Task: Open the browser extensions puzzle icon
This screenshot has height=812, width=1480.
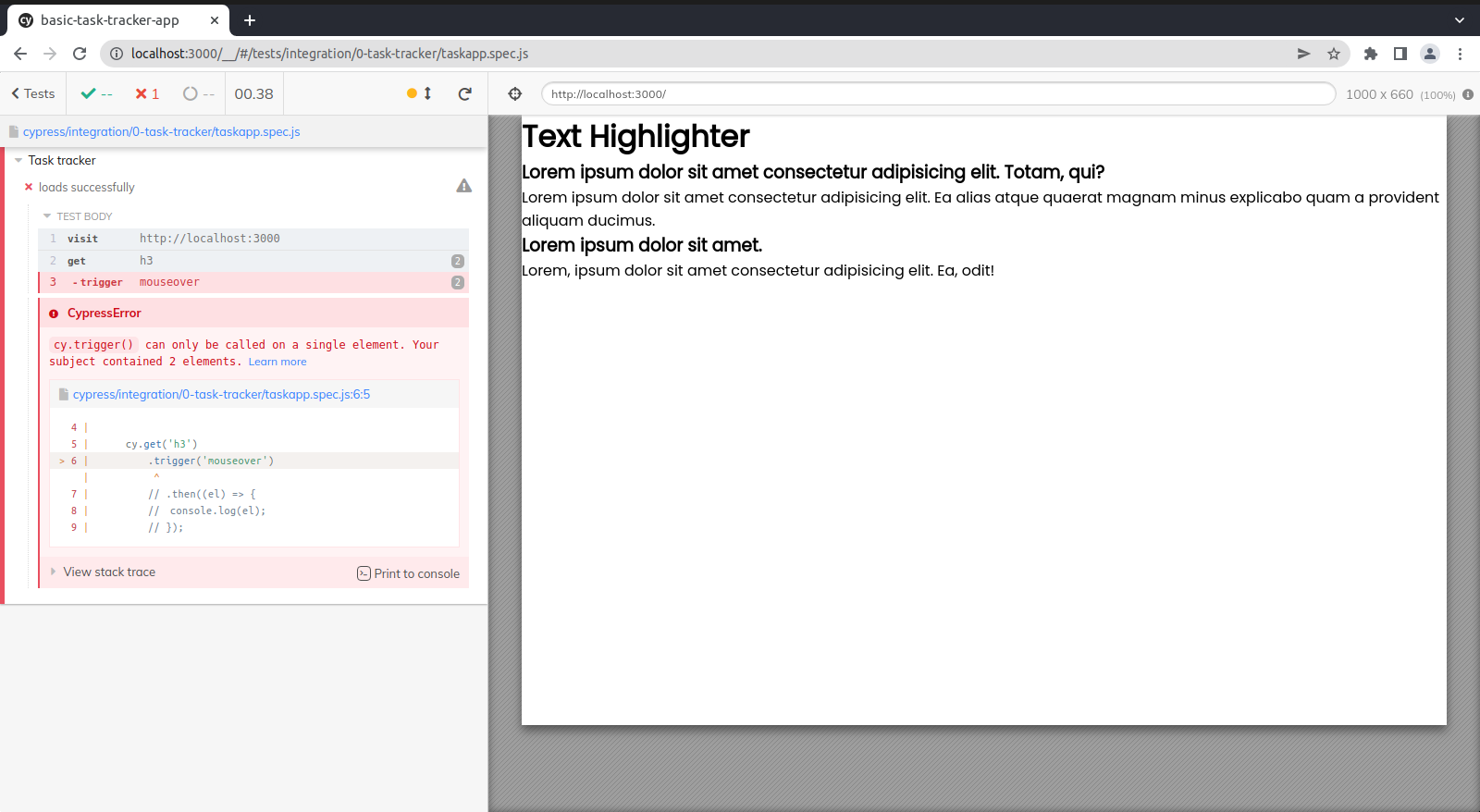Action: (1371, 54)
